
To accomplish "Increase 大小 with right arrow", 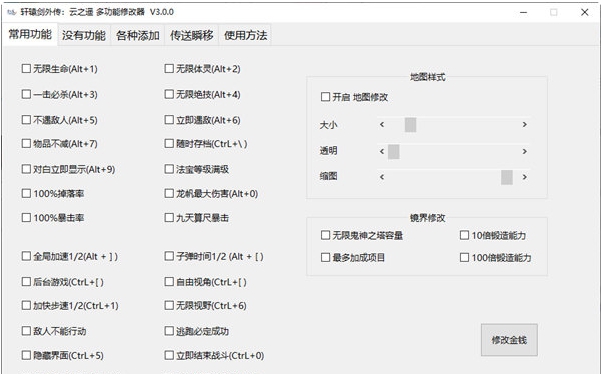I will pyautogui.click(x=524, y=124).
